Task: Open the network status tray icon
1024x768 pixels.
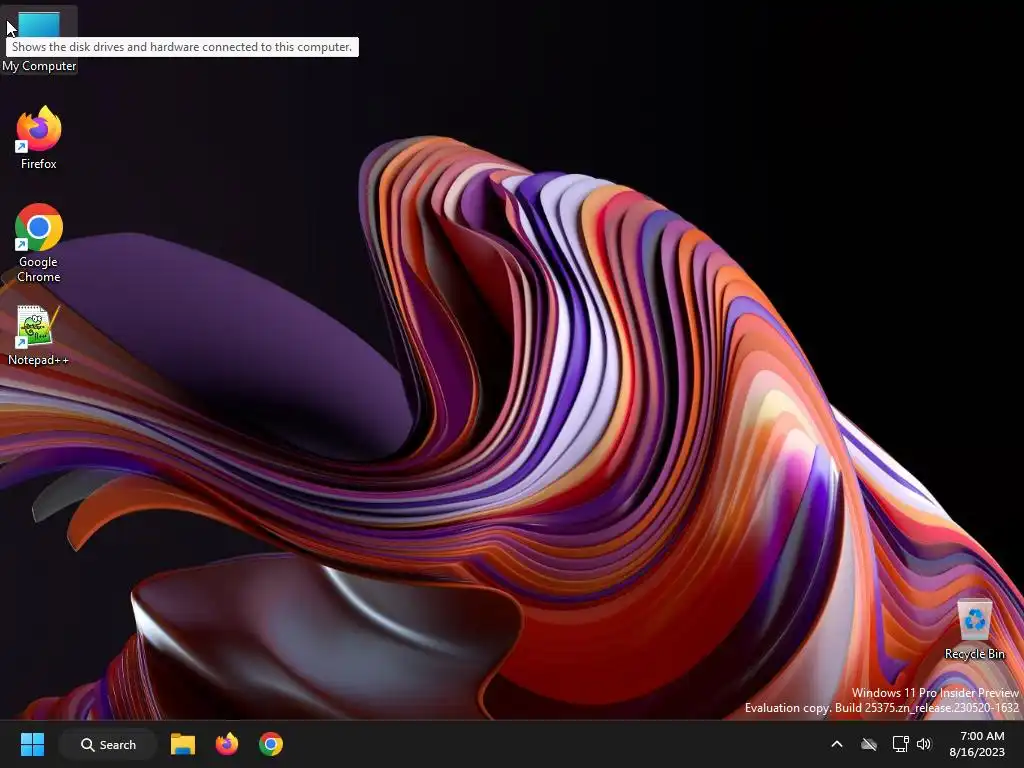Action: 901,744
